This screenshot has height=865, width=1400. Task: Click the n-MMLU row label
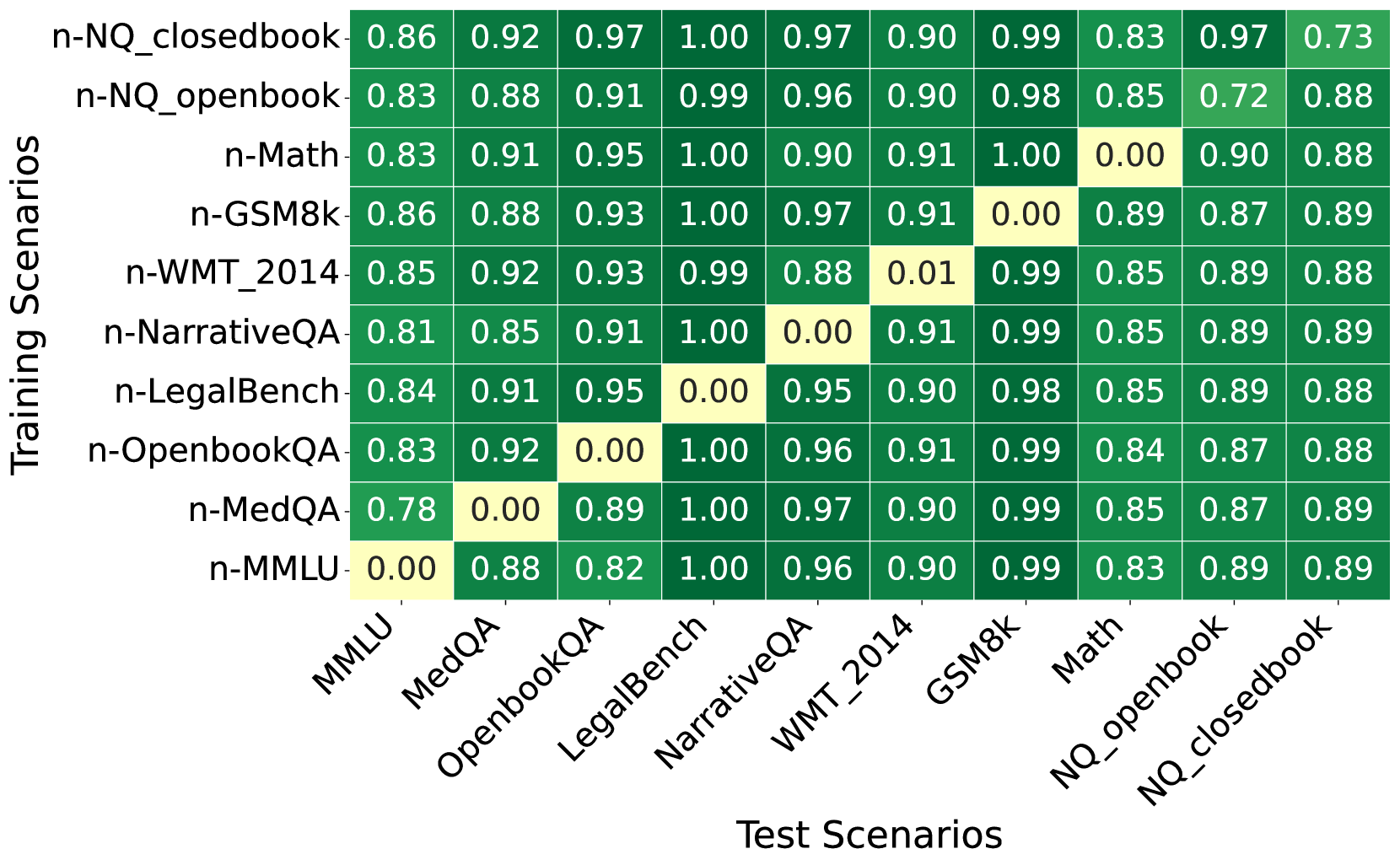click(274, 569)
